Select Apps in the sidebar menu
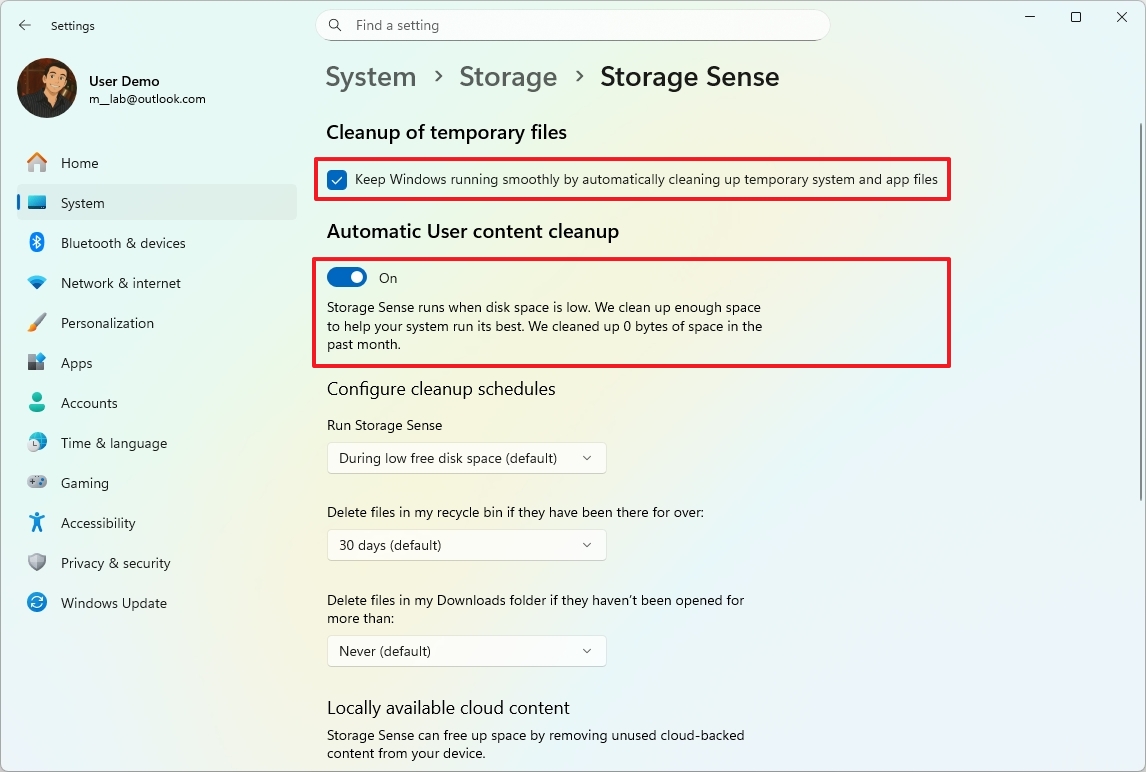 pos(76,363)
